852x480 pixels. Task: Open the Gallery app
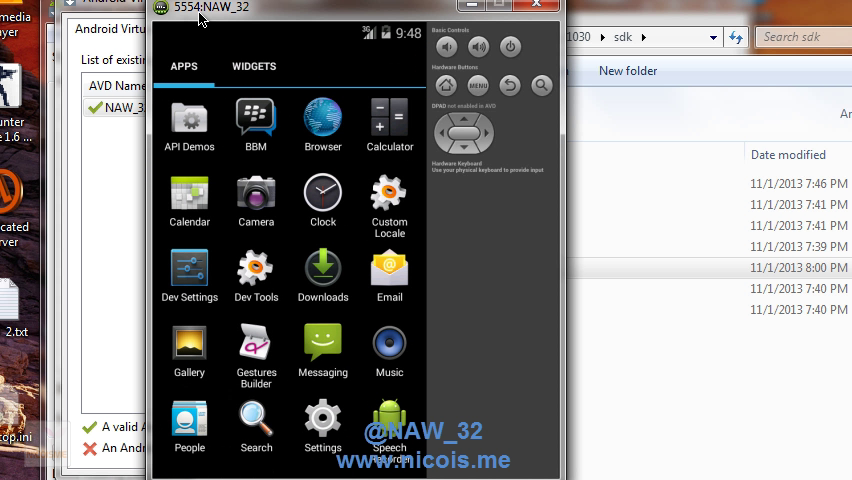189,351
